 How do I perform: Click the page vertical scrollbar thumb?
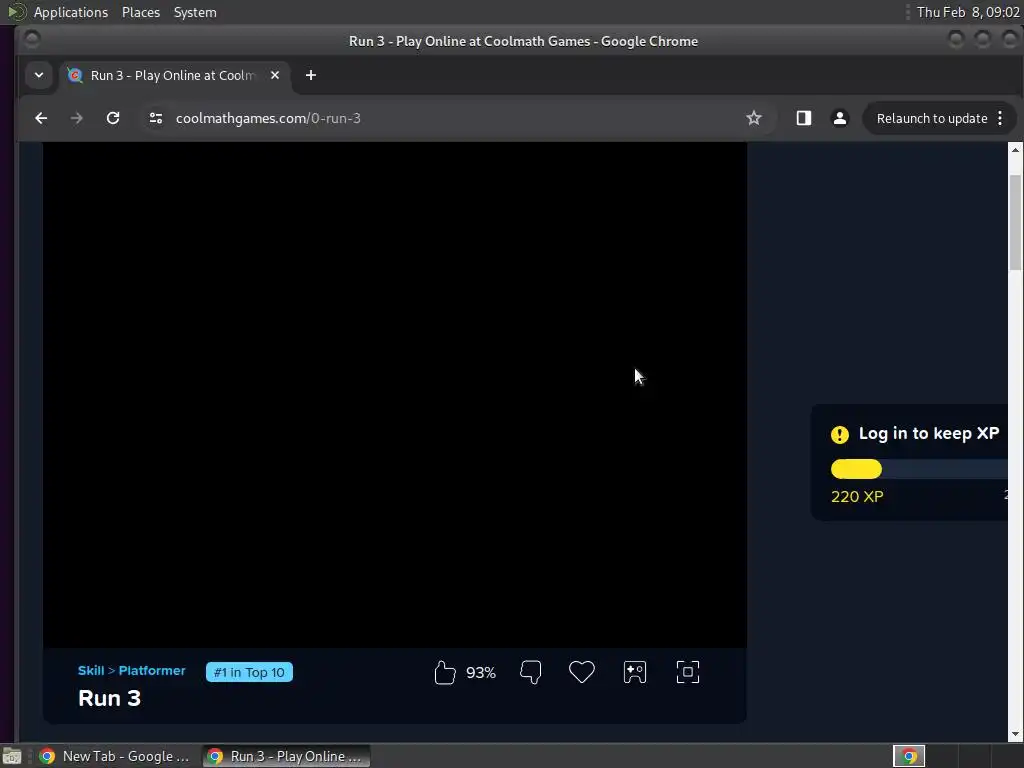click(x=1015, y=222)
